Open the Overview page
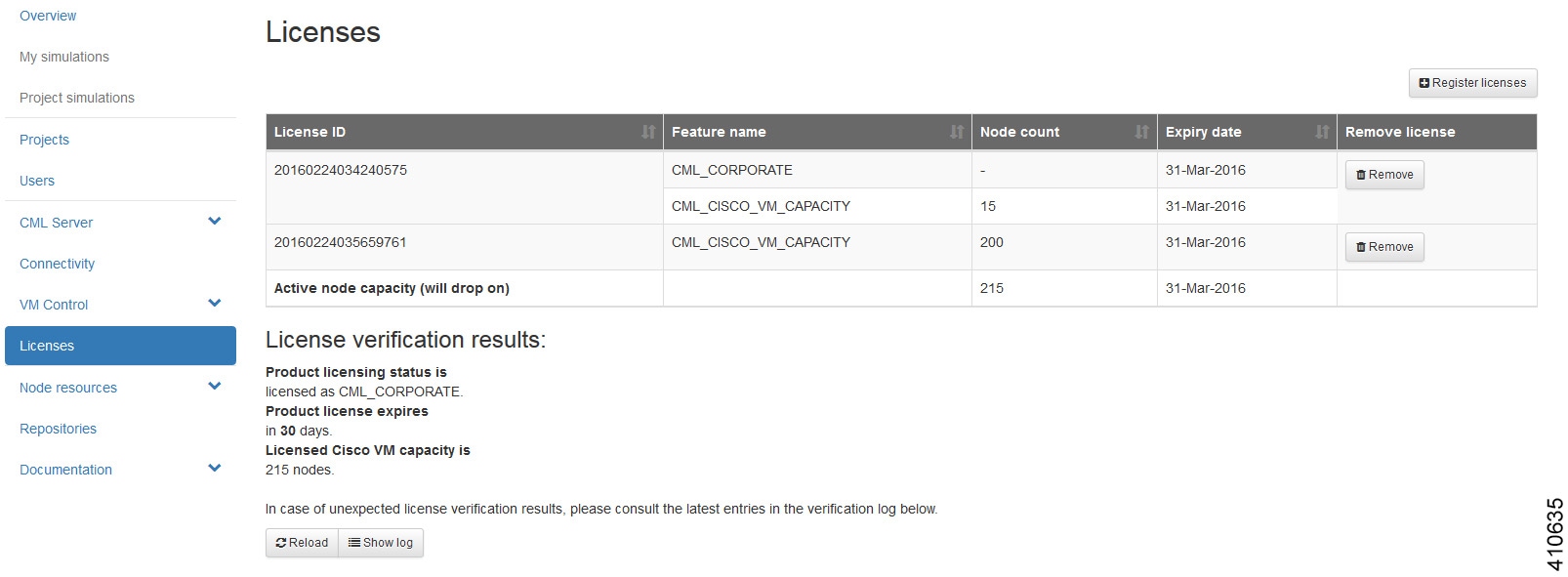This screenshot has height=577, width=1568. click(48, 16)
